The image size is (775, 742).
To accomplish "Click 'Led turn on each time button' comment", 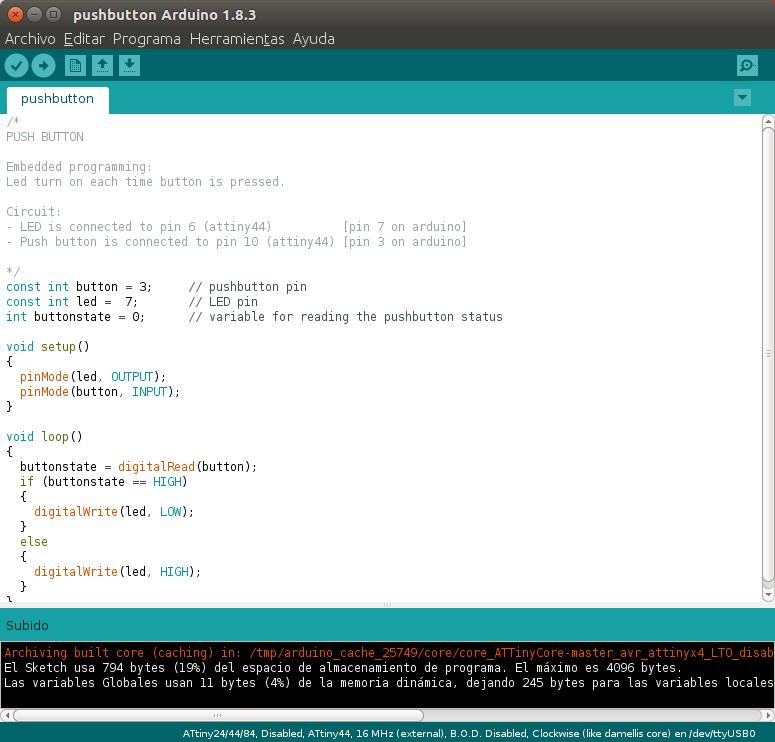I will click(145, 182).
